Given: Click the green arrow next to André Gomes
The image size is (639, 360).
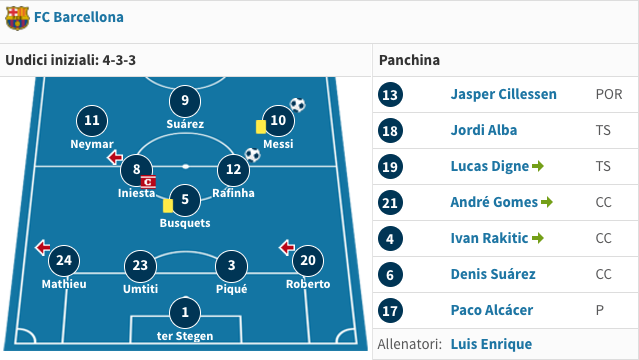Looking at the screenshot, I should coord(547,202).
